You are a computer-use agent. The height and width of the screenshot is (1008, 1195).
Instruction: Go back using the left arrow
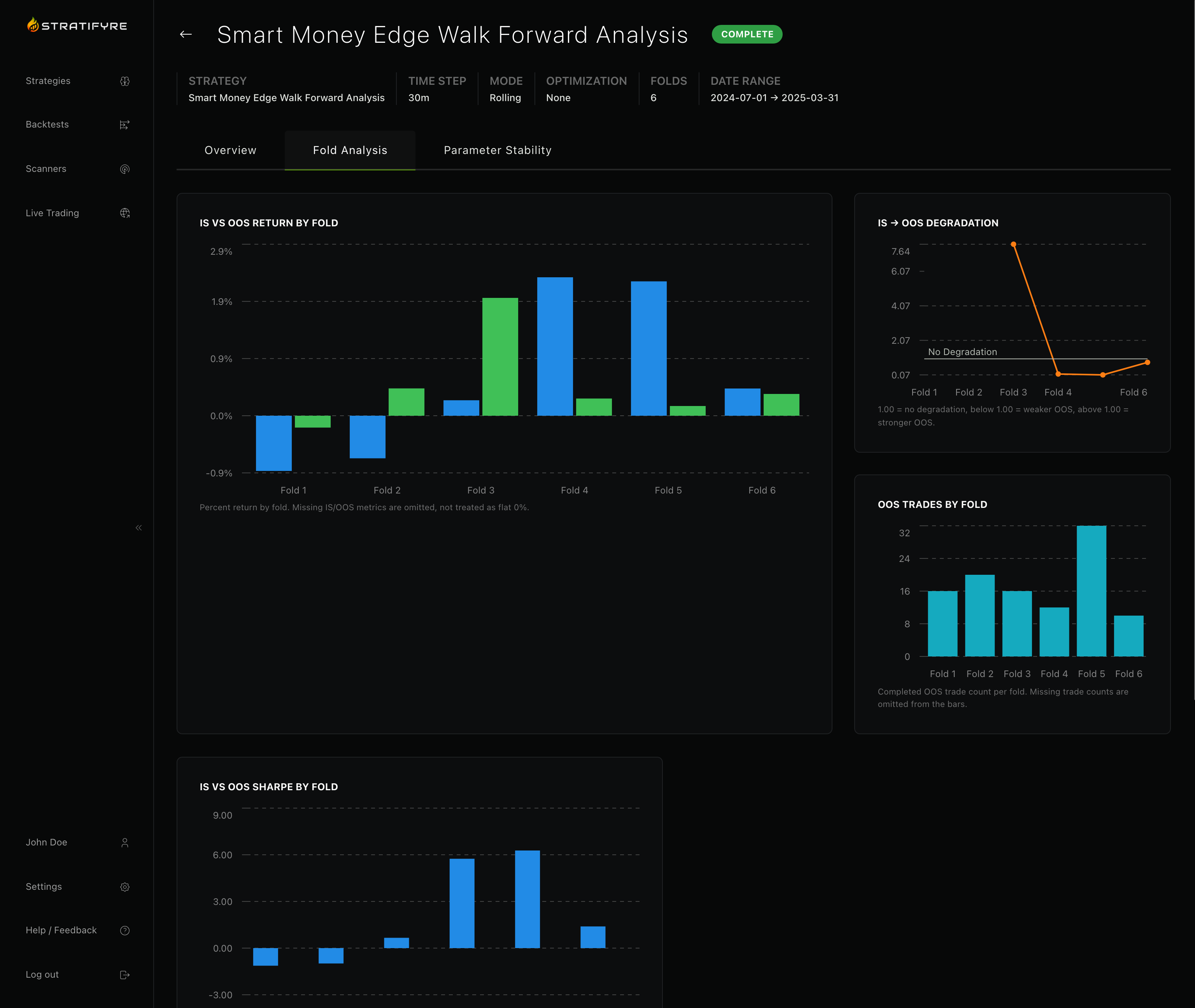[186, 34]
